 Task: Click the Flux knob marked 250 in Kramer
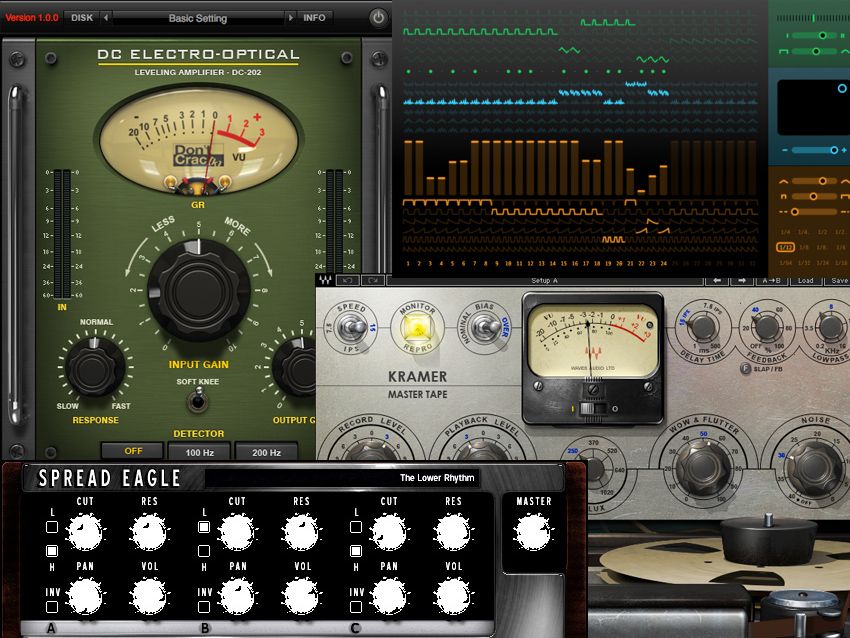coord(594,471)
